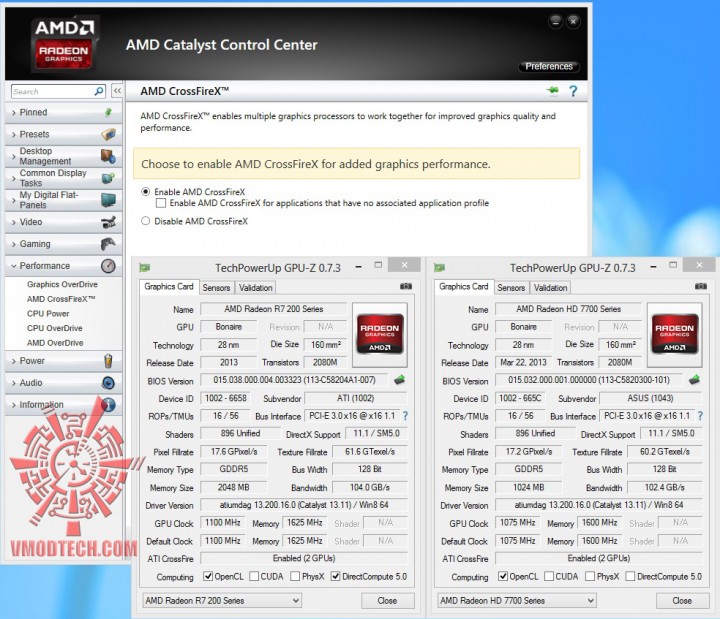Minimize the Catalyst Control Center window
720x619 pixels.
point(556,21)
